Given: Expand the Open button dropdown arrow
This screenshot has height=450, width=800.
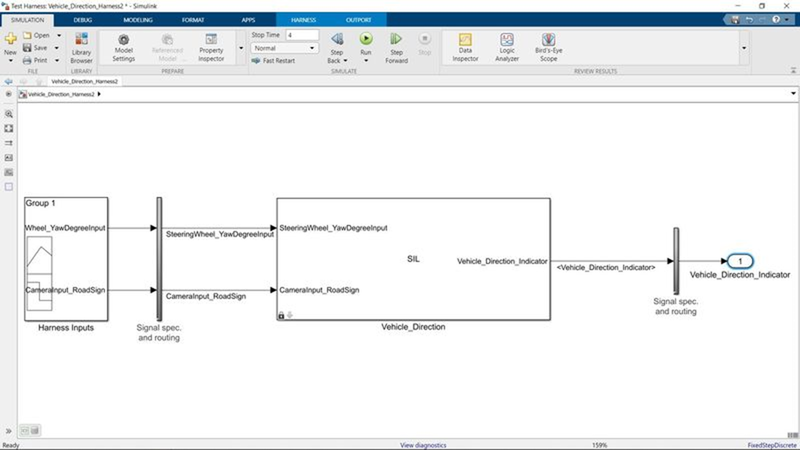Looking at the screenshot, I should pos(59,35).
